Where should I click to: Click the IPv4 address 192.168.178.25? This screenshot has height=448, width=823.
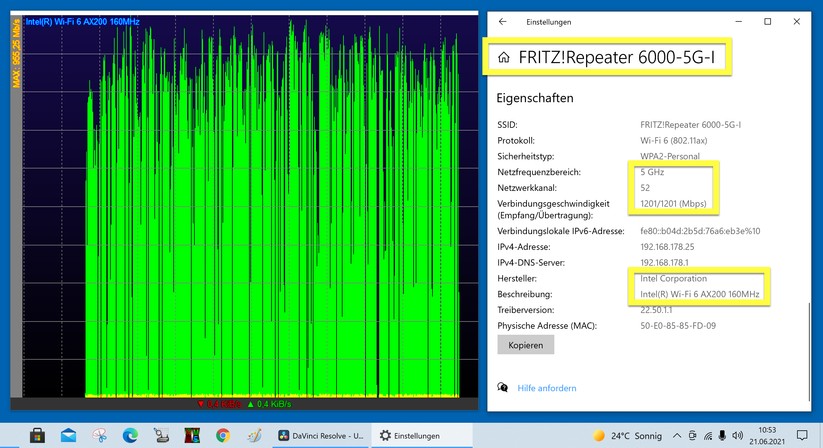(x=667, y=247)
